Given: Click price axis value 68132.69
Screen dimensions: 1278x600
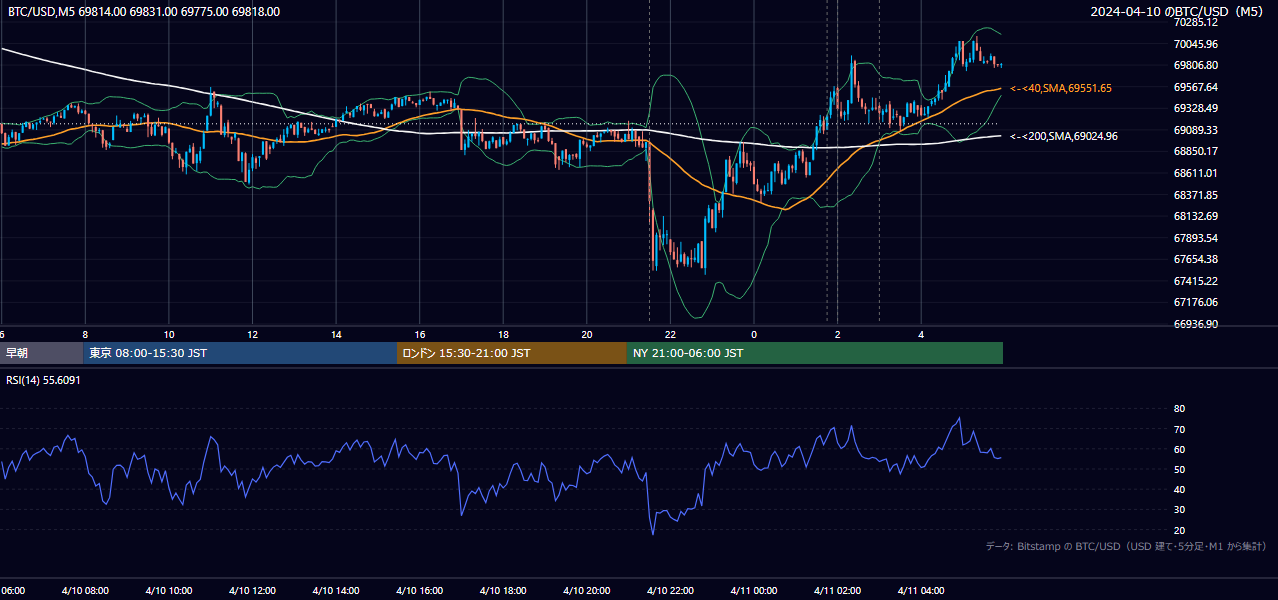Looking at the screenshot, I should [x=1195, y=216].
